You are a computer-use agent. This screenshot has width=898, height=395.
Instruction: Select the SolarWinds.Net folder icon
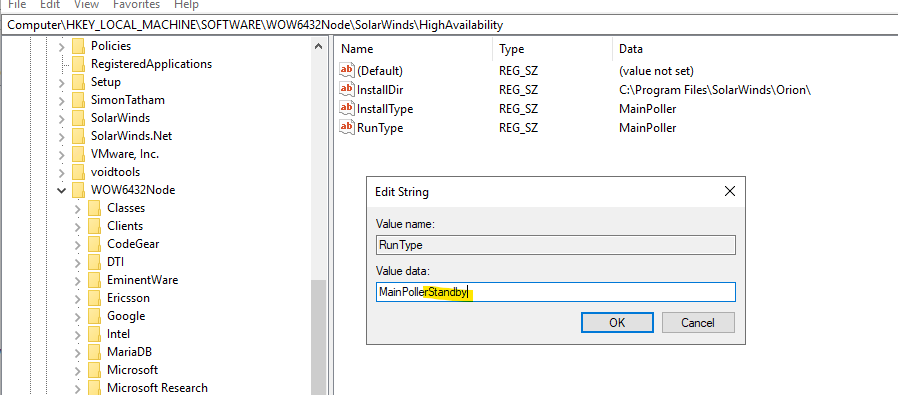coord(78,136)
